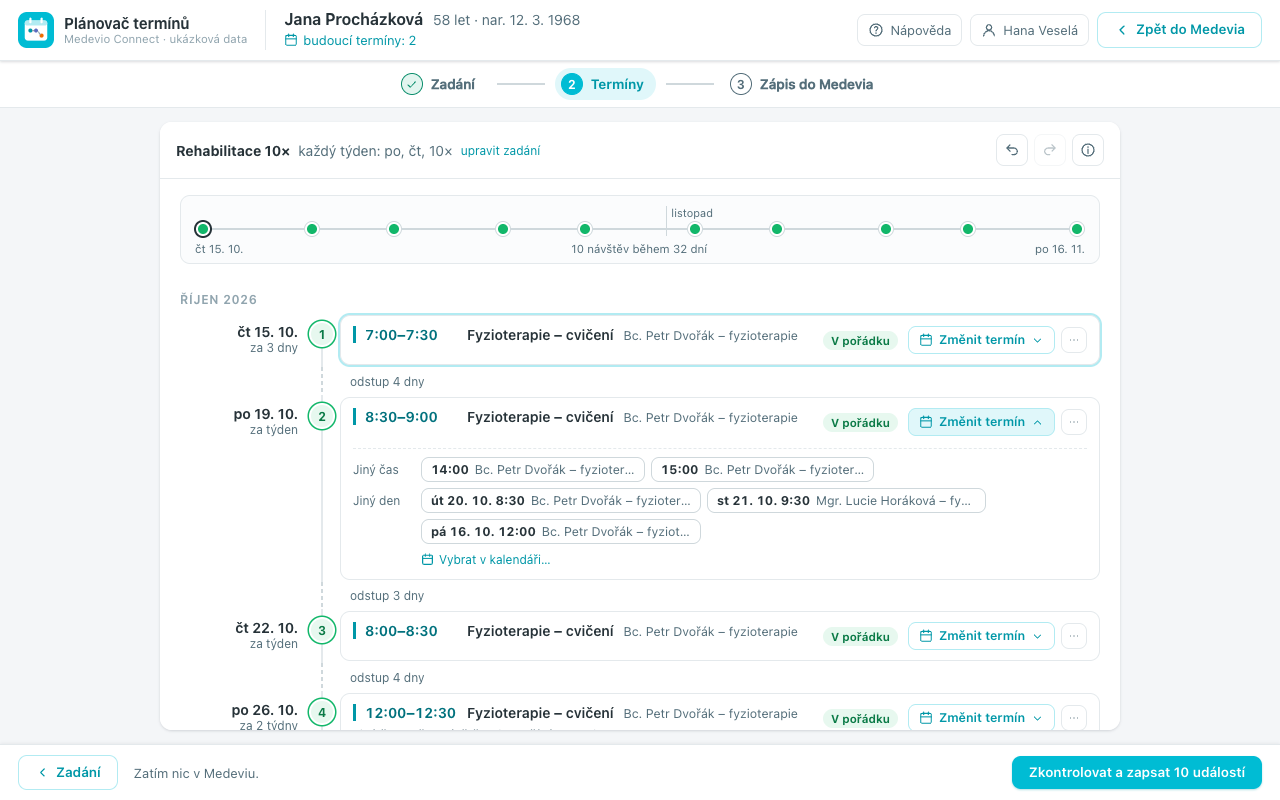
Task: Click last timeline dot po 16. 11.
Action: [x=1077, y=229]
